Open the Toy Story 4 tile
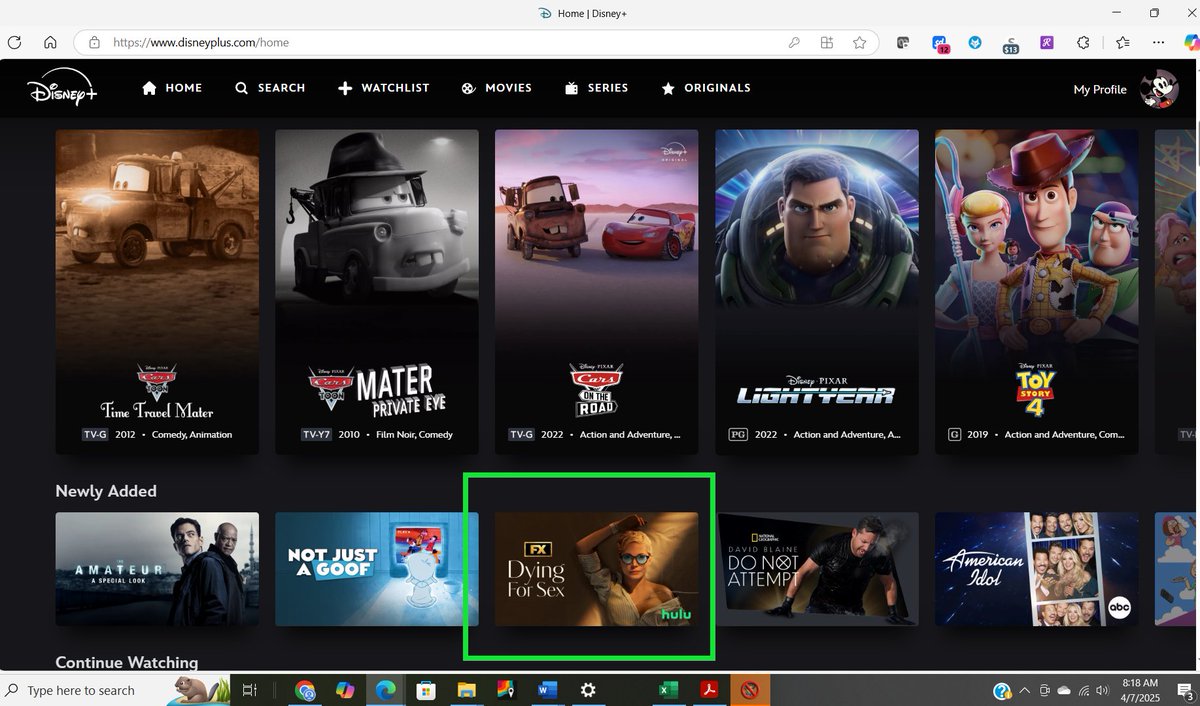This screenshot has height=706, width=1200. (1037, 291)
